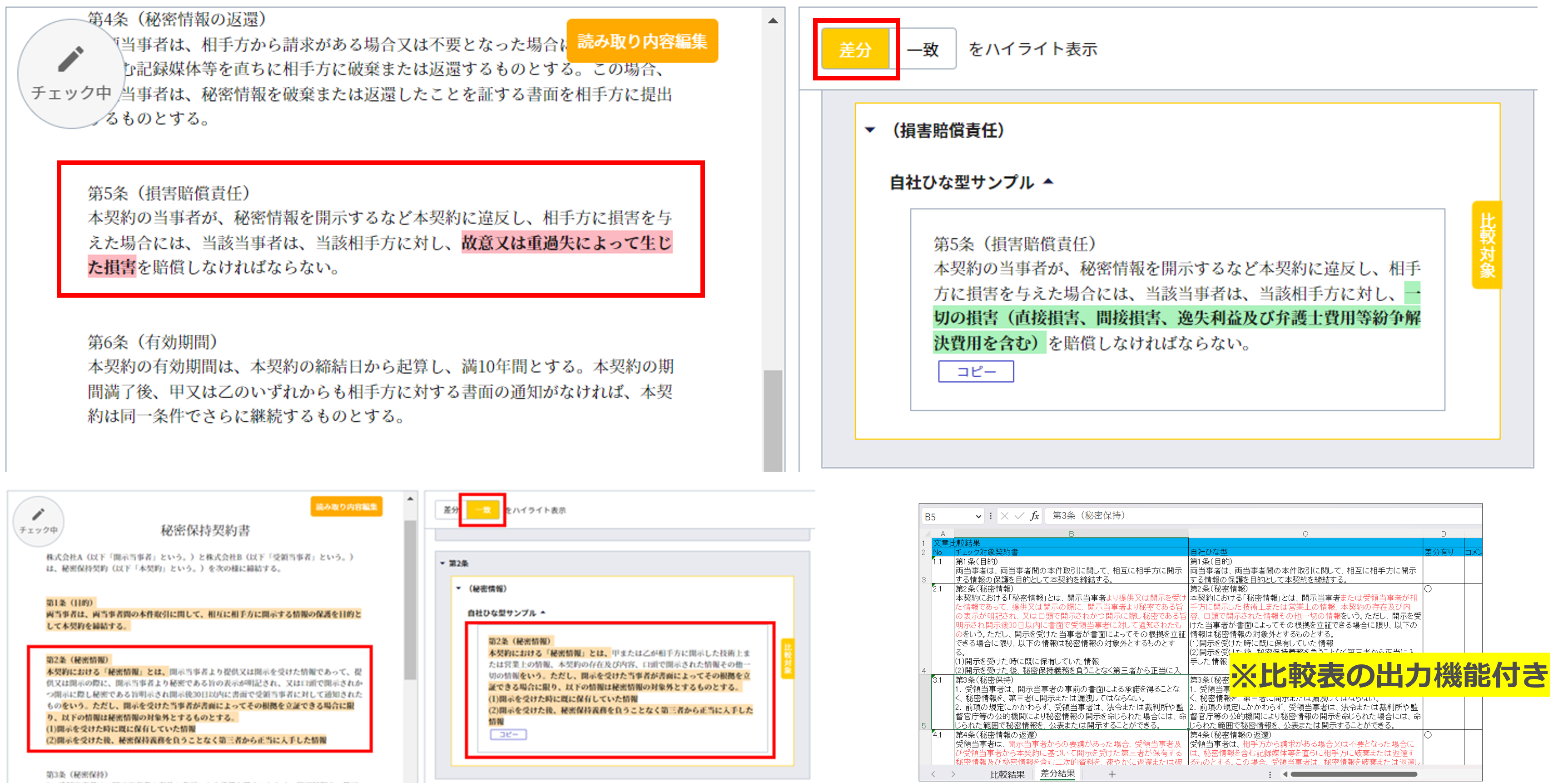Click the large チェック中 pencil icon beside 第4条
The image size is (1568, 783).
(x=71, y=73)
